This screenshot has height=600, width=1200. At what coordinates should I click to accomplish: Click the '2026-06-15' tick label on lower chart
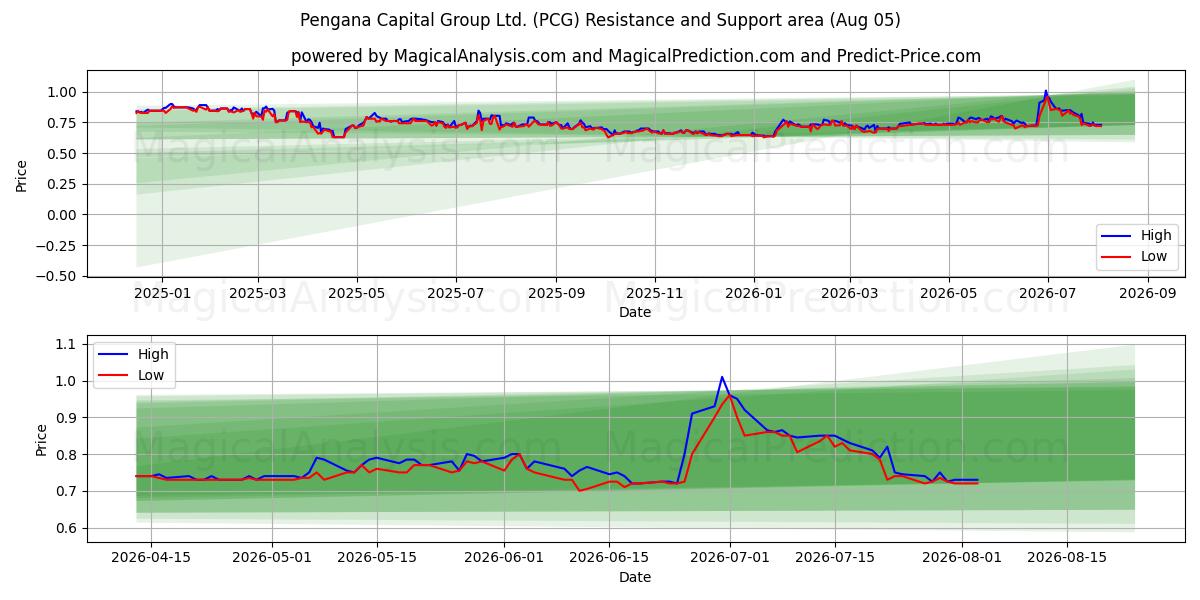click(609, 559)
